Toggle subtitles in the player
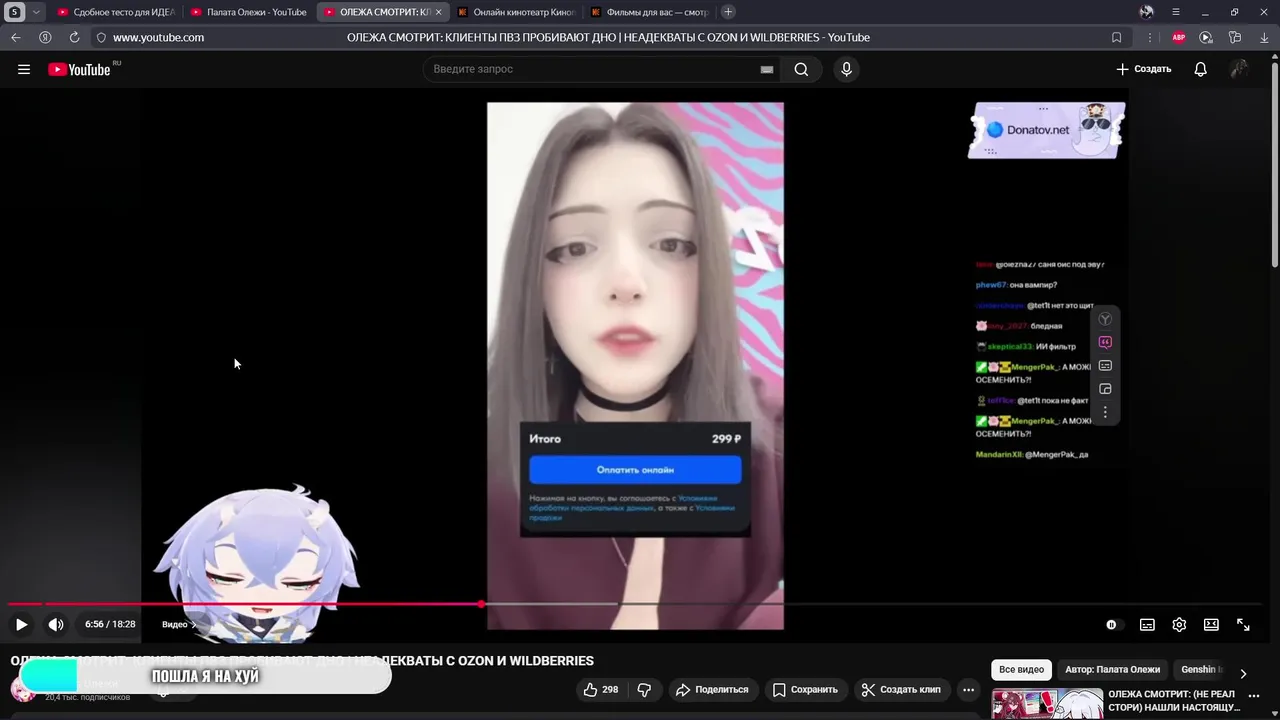Image resolution: width=1280 pixels, height=720 pixels. point(1147,624)
